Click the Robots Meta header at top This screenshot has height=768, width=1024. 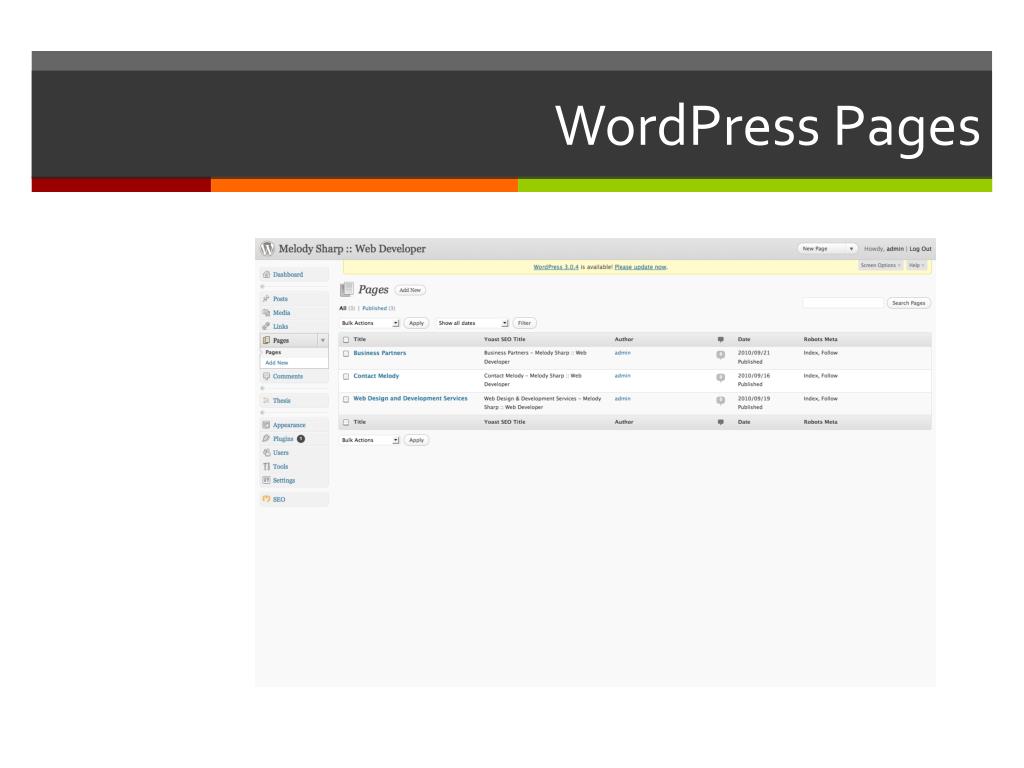pyautogui.click(x=820, y=340)
